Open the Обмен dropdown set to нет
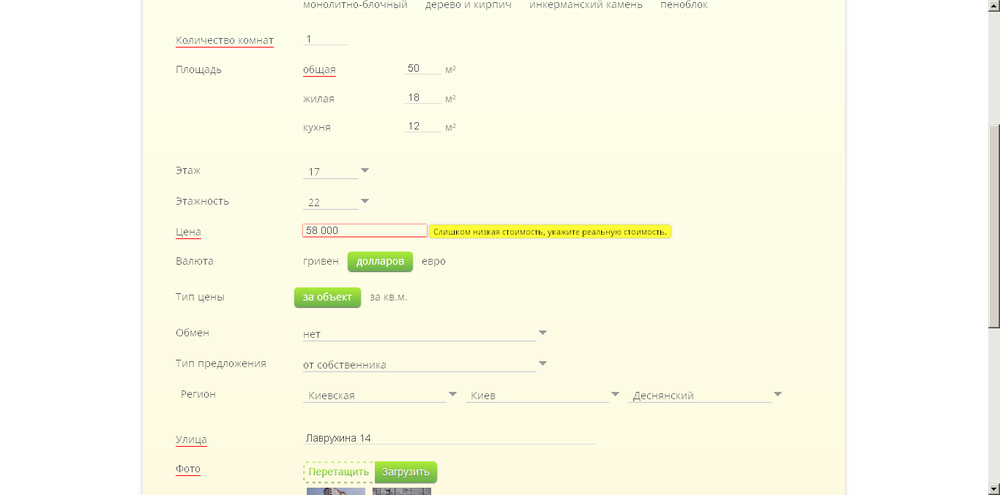Viewport: 1000px width, 495px height. point(425,334)
